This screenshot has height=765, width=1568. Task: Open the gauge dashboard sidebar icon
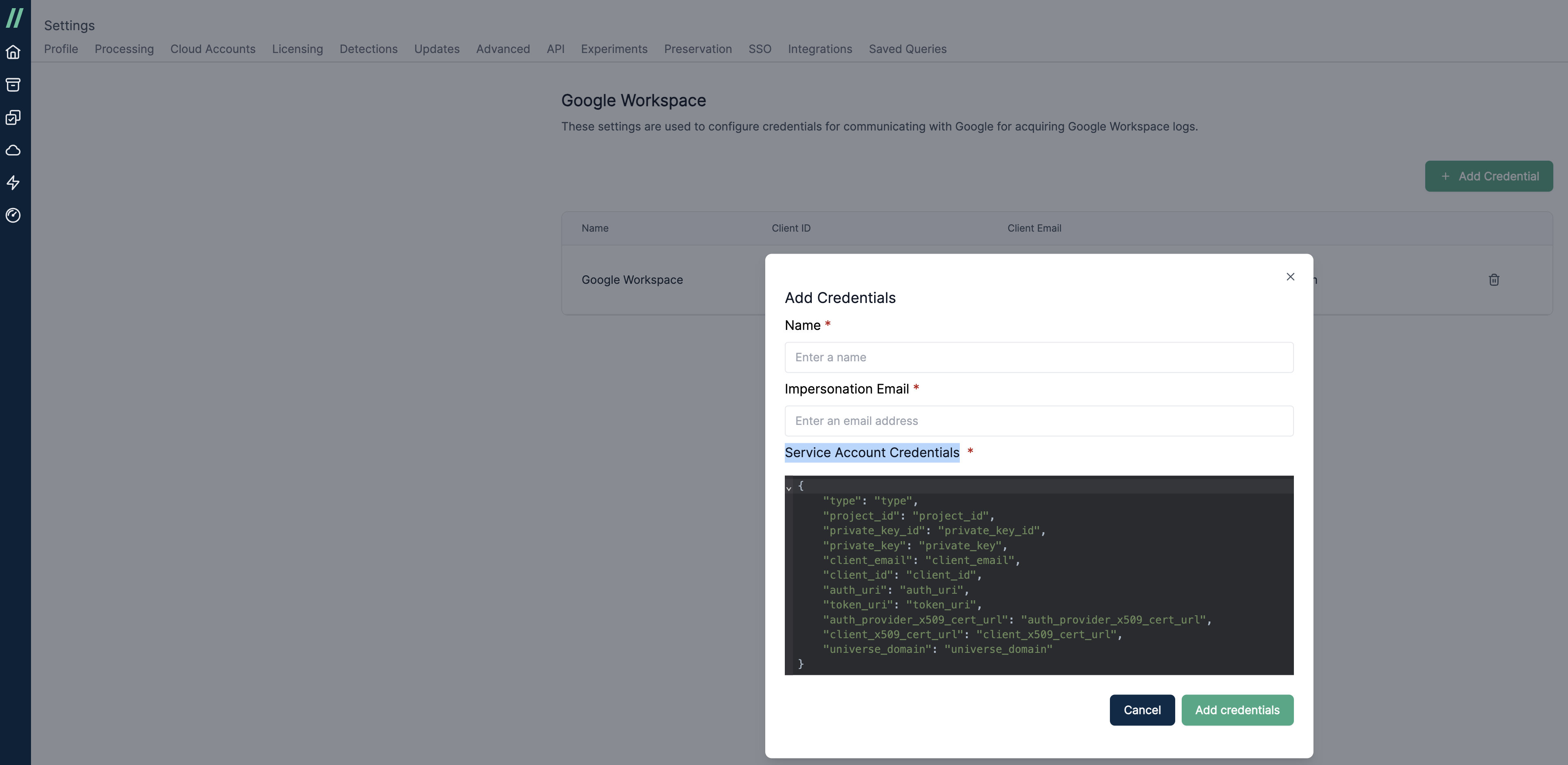point(13,215)
